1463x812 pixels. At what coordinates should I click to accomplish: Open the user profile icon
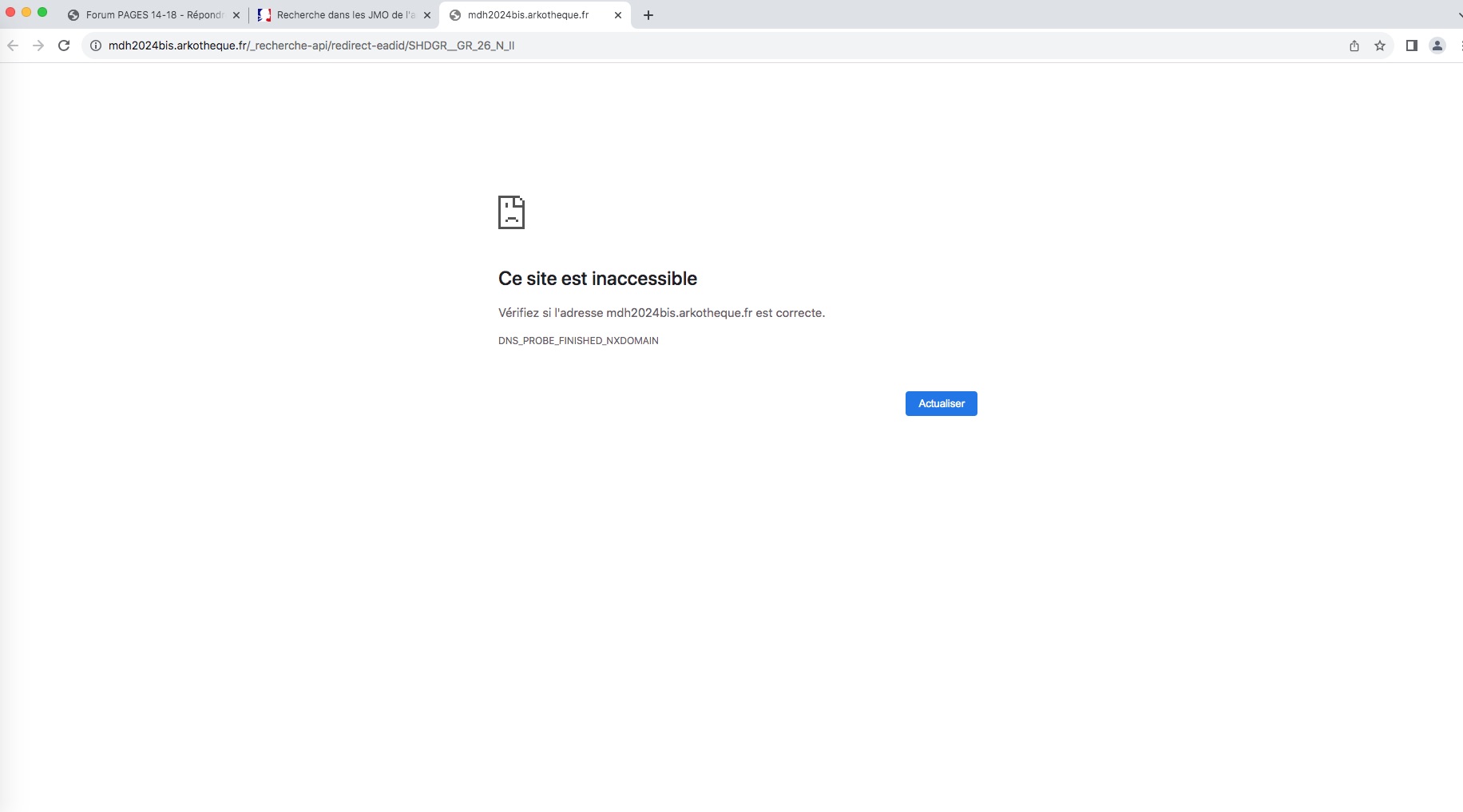1437,46
